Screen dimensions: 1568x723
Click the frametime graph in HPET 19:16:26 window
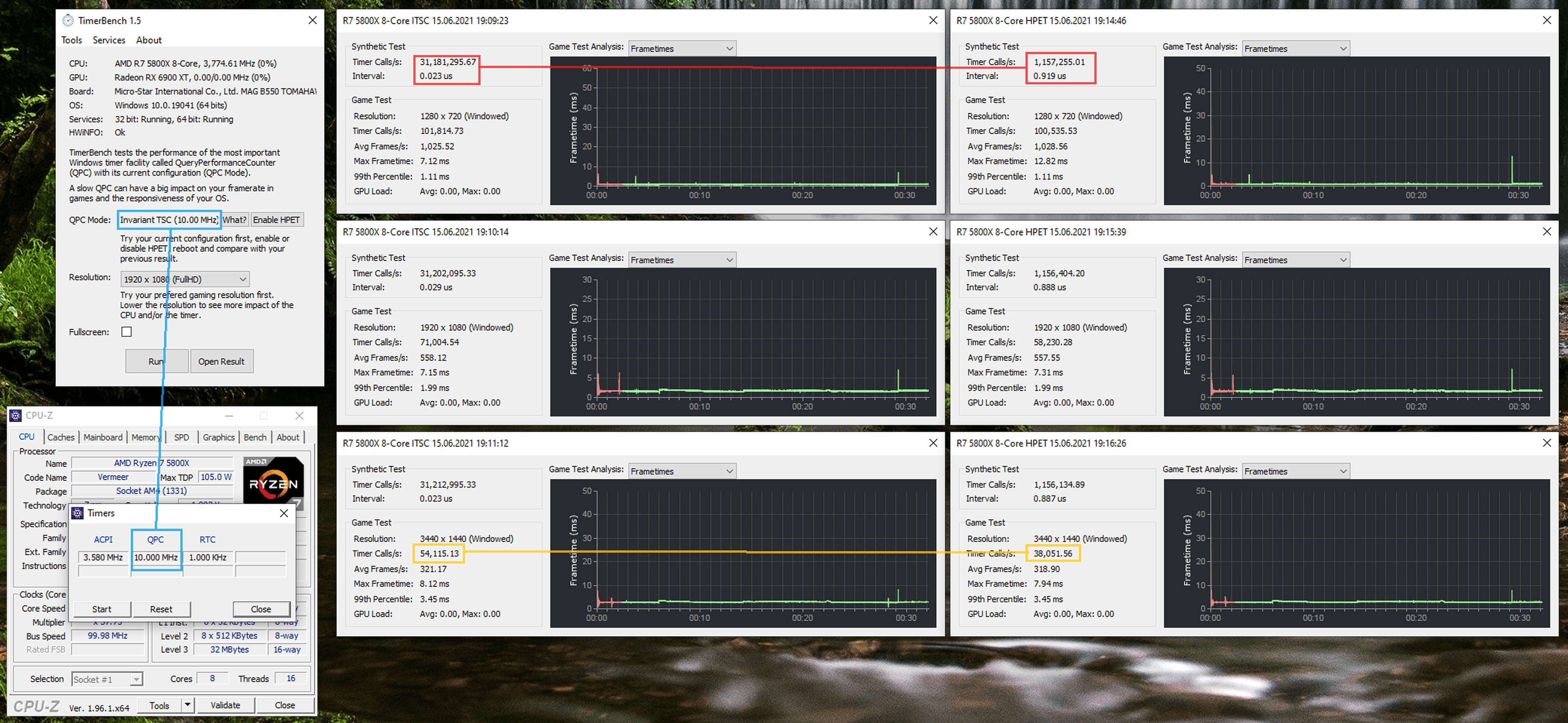tap(1357, 553)
